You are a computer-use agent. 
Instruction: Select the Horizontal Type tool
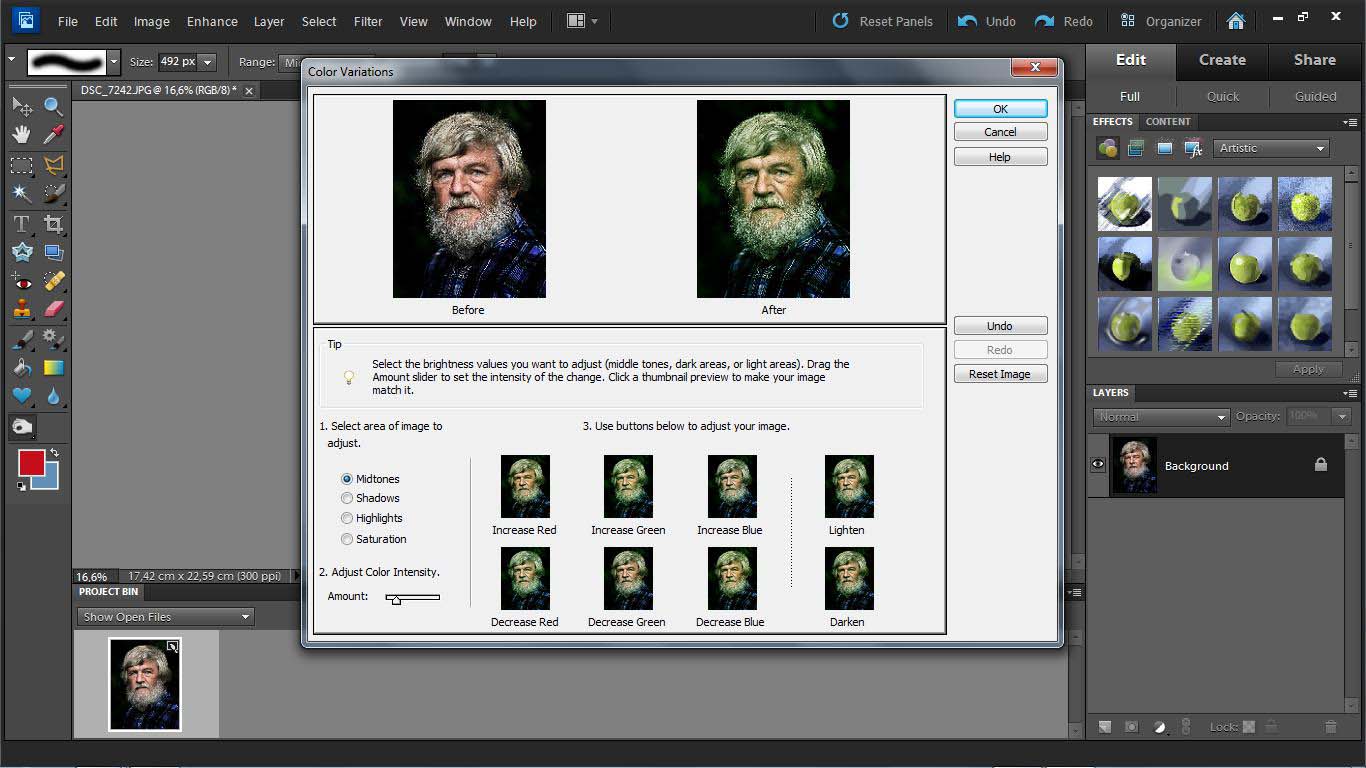(21, 224)
